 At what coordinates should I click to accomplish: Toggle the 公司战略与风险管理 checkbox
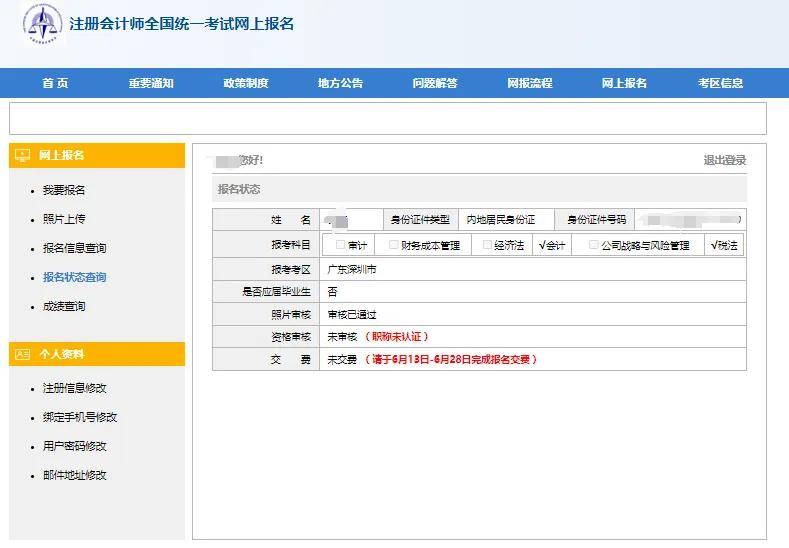[x=594, y=245]
